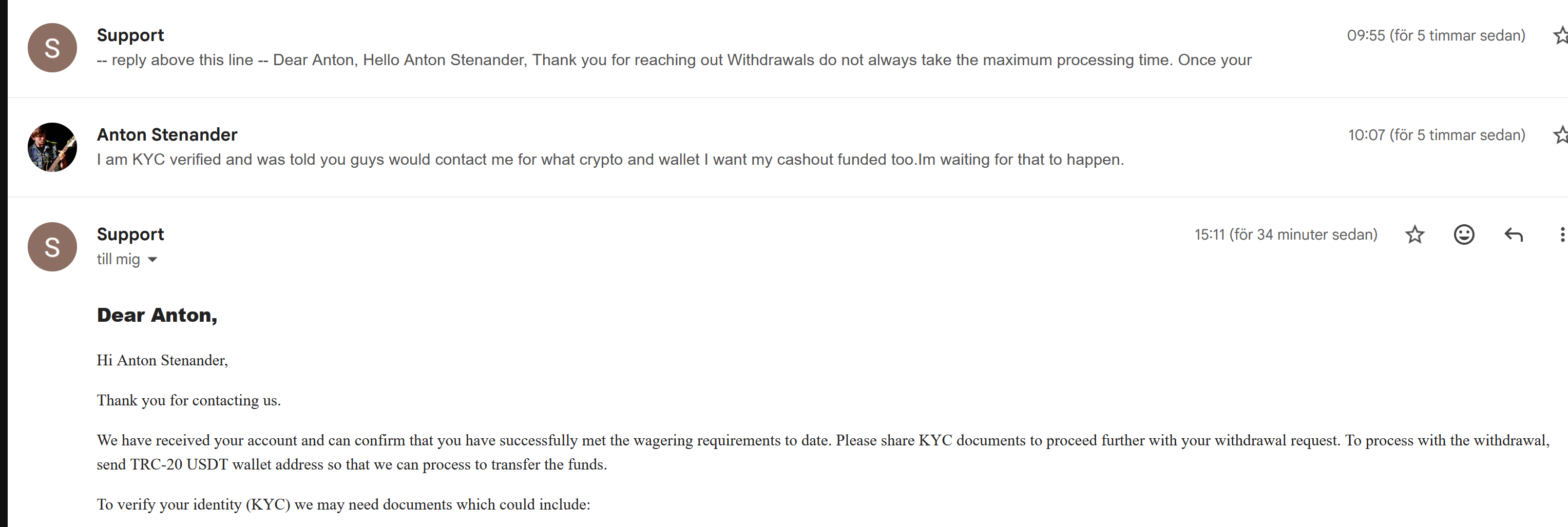The image size is (1568, 527).
Task: Expand Anton's "I am KYC verified" message
Action: (x=610, y=160)
